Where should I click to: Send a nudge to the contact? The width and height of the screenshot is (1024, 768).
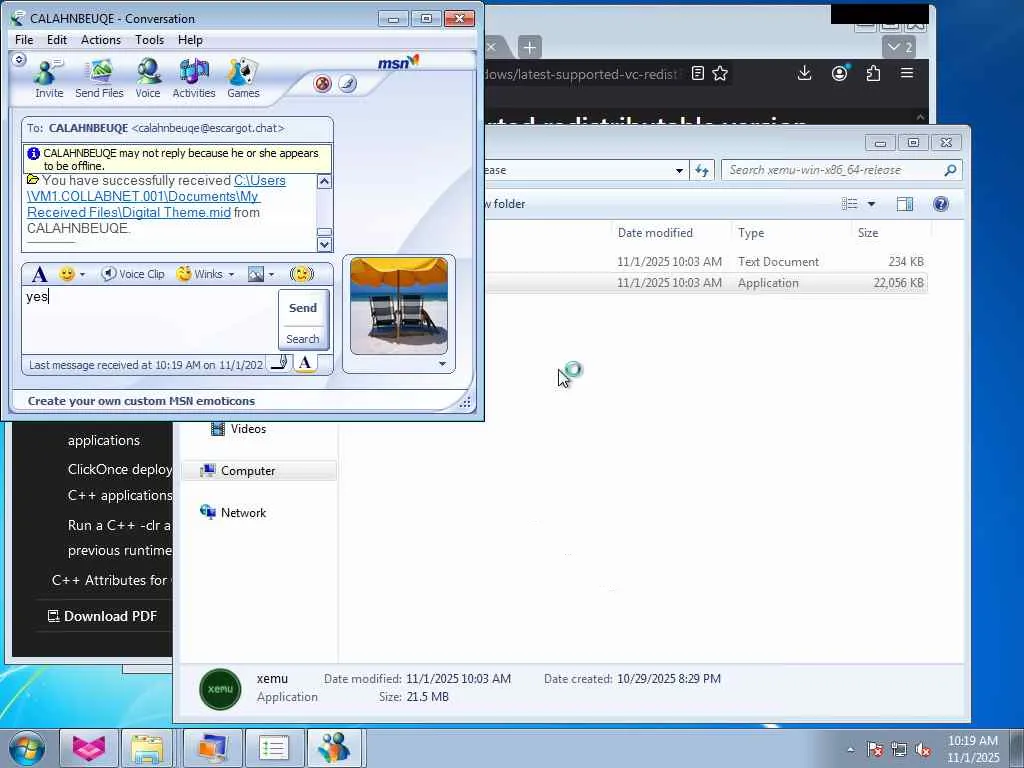click(302, 274)
